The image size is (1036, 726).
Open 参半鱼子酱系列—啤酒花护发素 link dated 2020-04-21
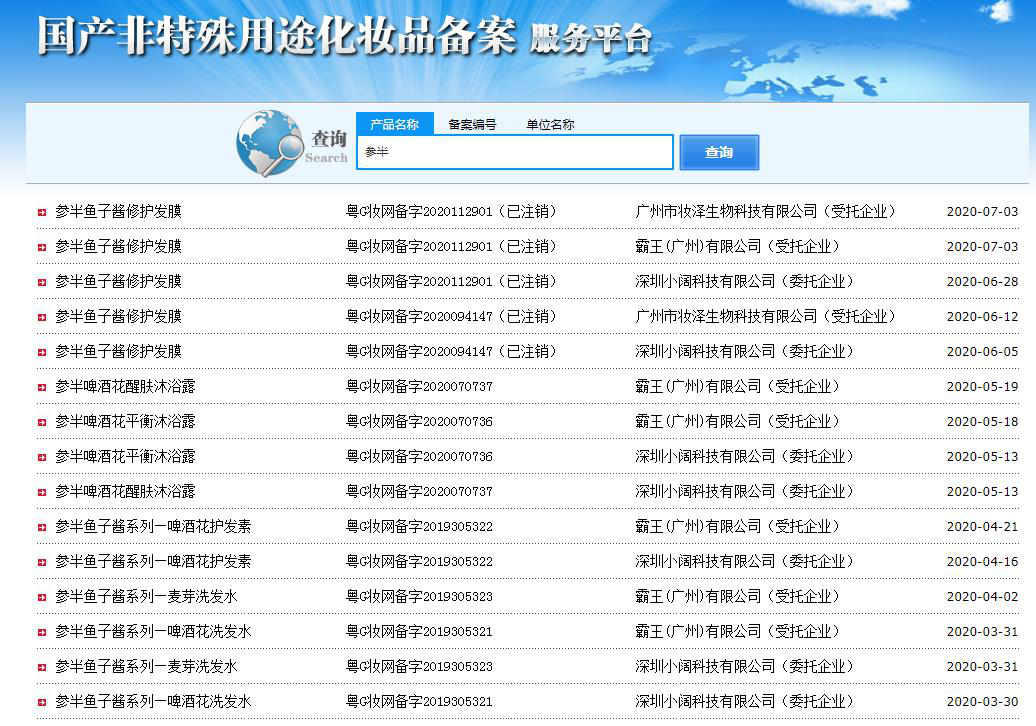[x=153, y=526]
